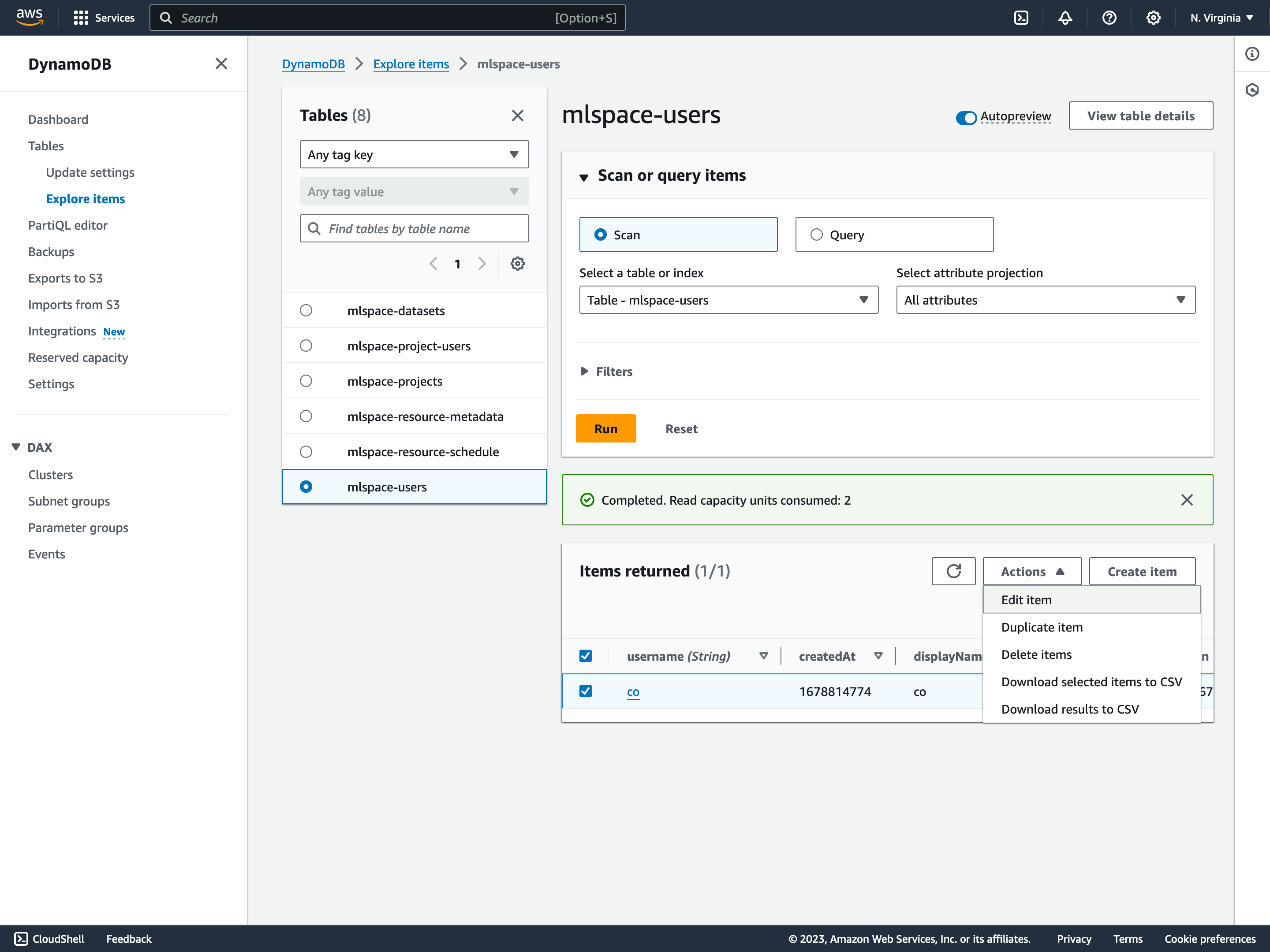
Task: Open the N. Virginia region dropdown
Action: (1222, 18)
